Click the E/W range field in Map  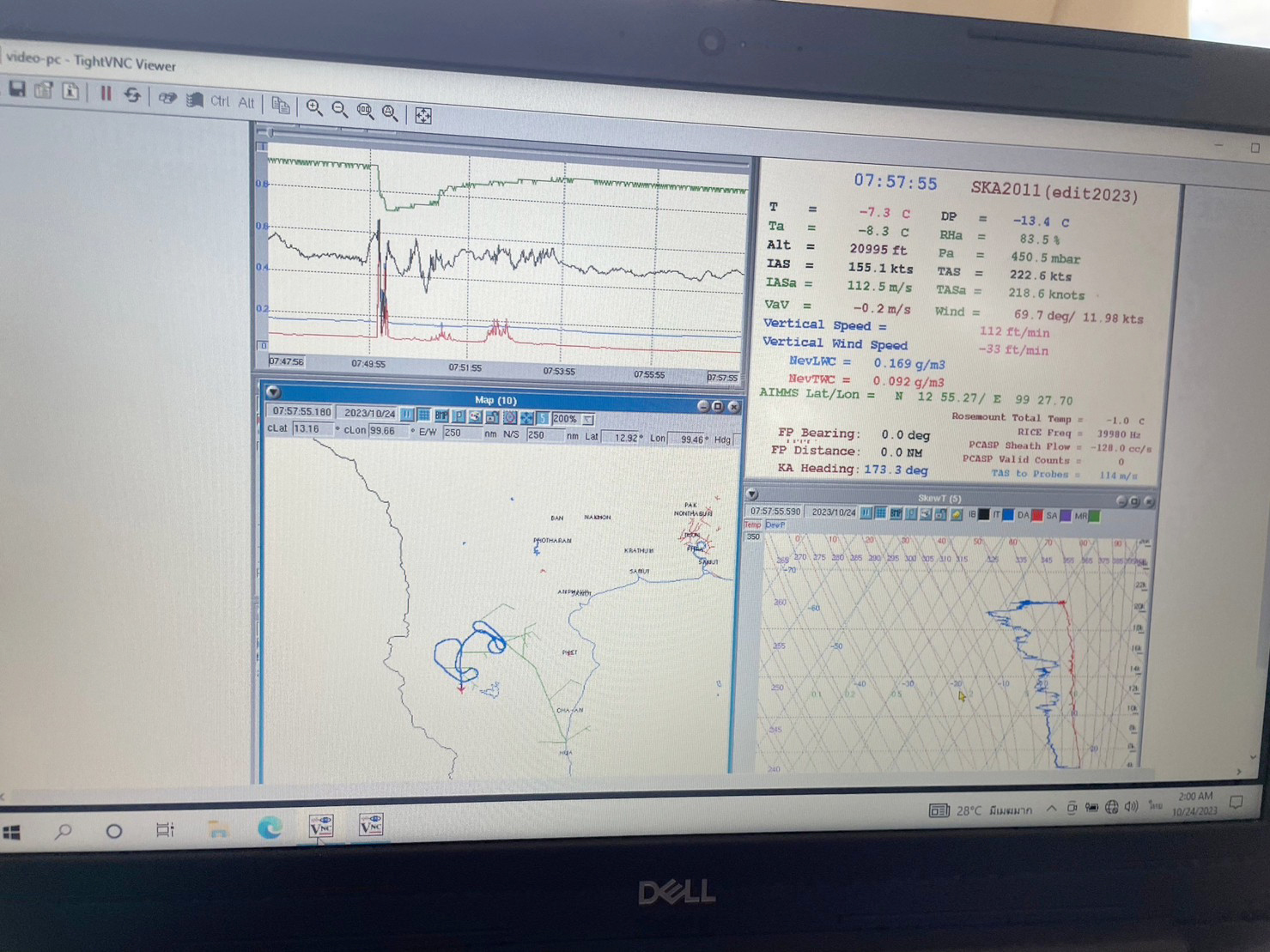coord(463,434)
